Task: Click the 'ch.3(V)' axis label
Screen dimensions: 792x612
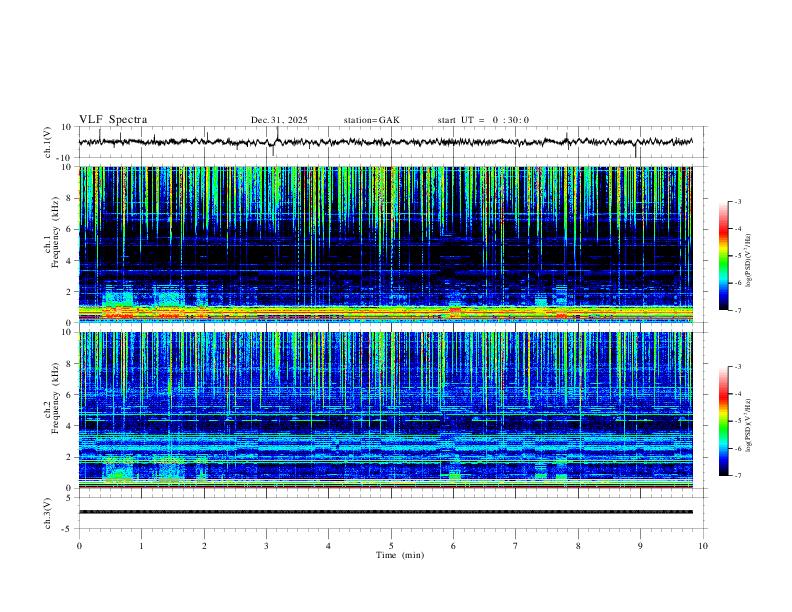Action: [x=48, y=513]
